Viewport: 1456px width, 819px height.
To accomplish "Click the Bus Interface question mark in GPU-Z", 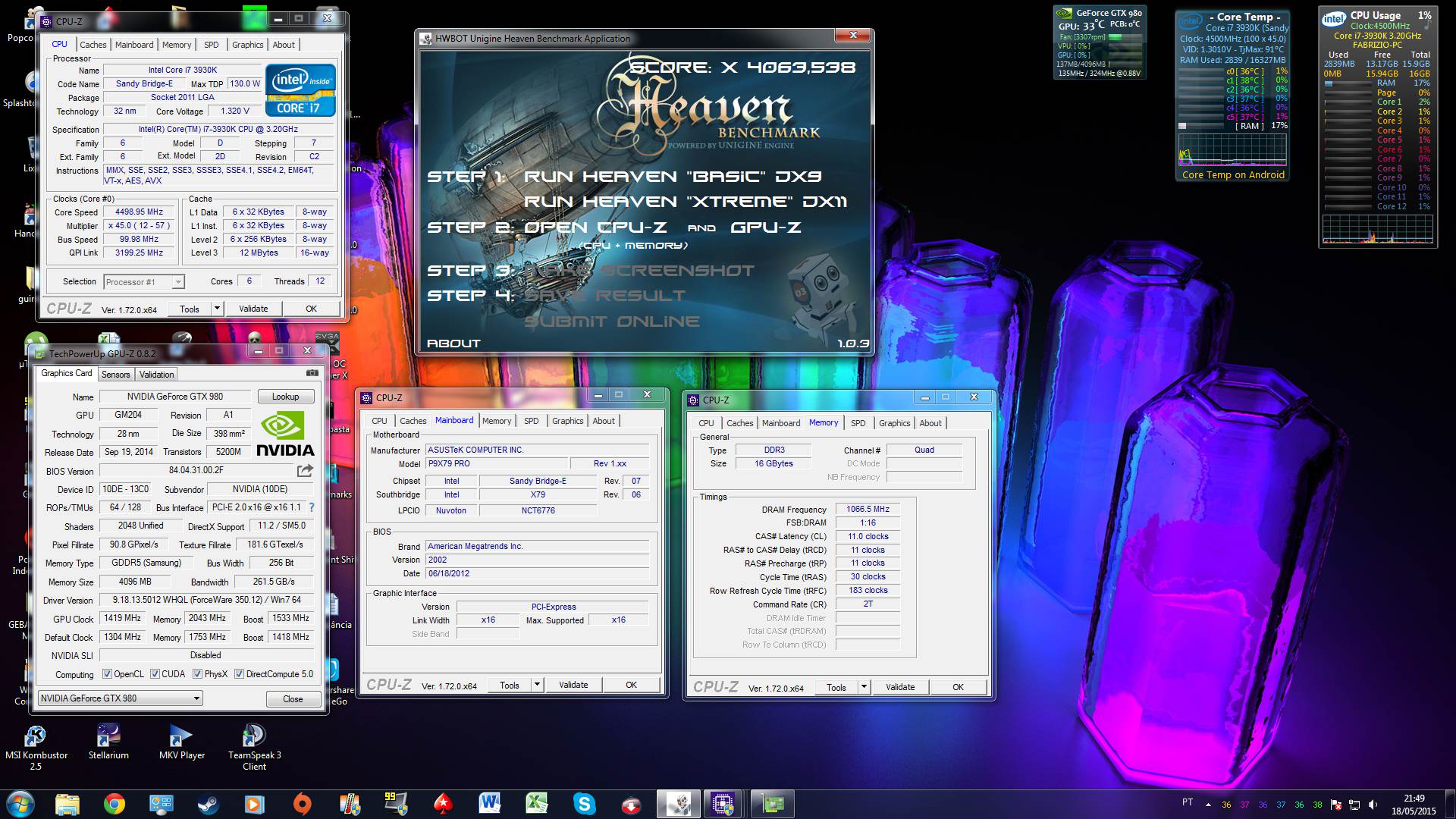I will 311,507.
